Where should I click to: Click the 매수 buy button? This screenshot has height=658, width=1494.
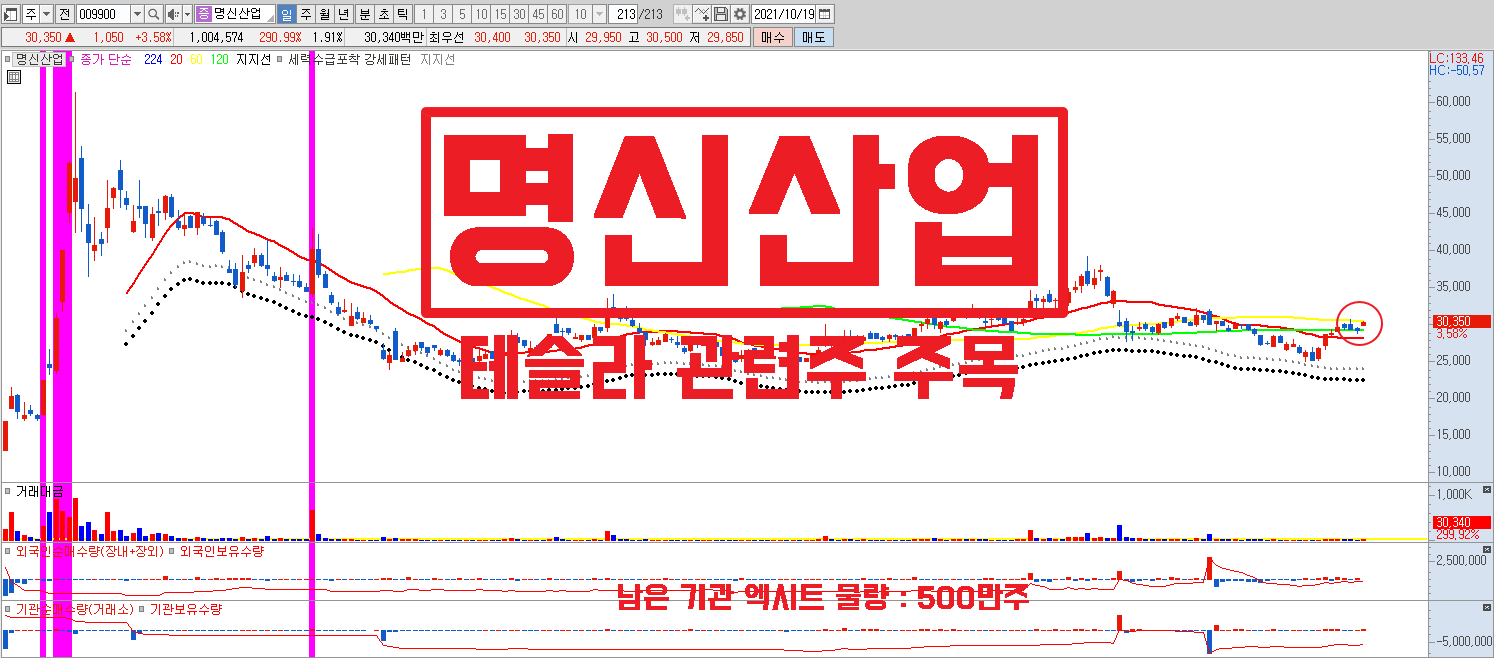click(x=773, y=38)
